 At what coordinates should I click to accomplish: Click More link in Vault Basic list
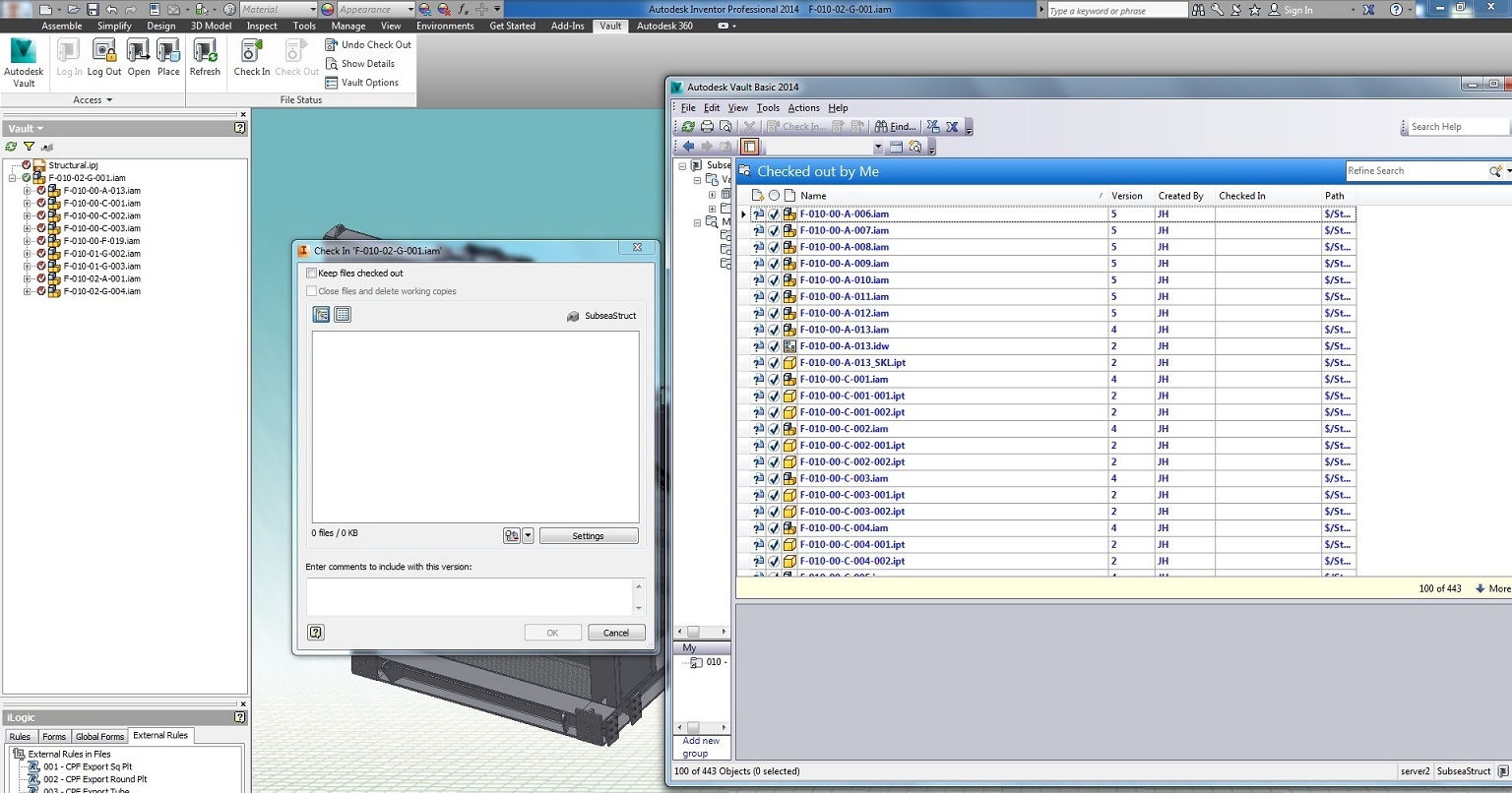1492,588
